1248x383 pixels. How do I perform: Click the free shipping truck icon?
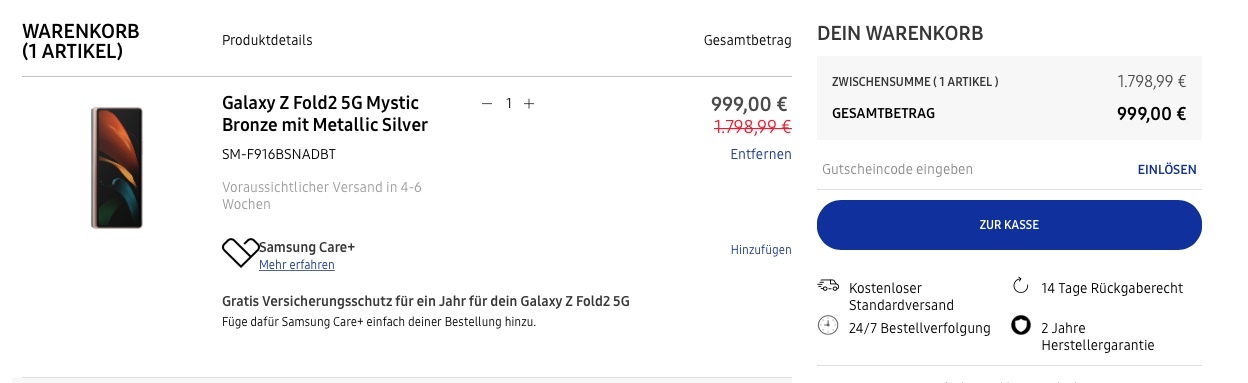pos(828,285)
